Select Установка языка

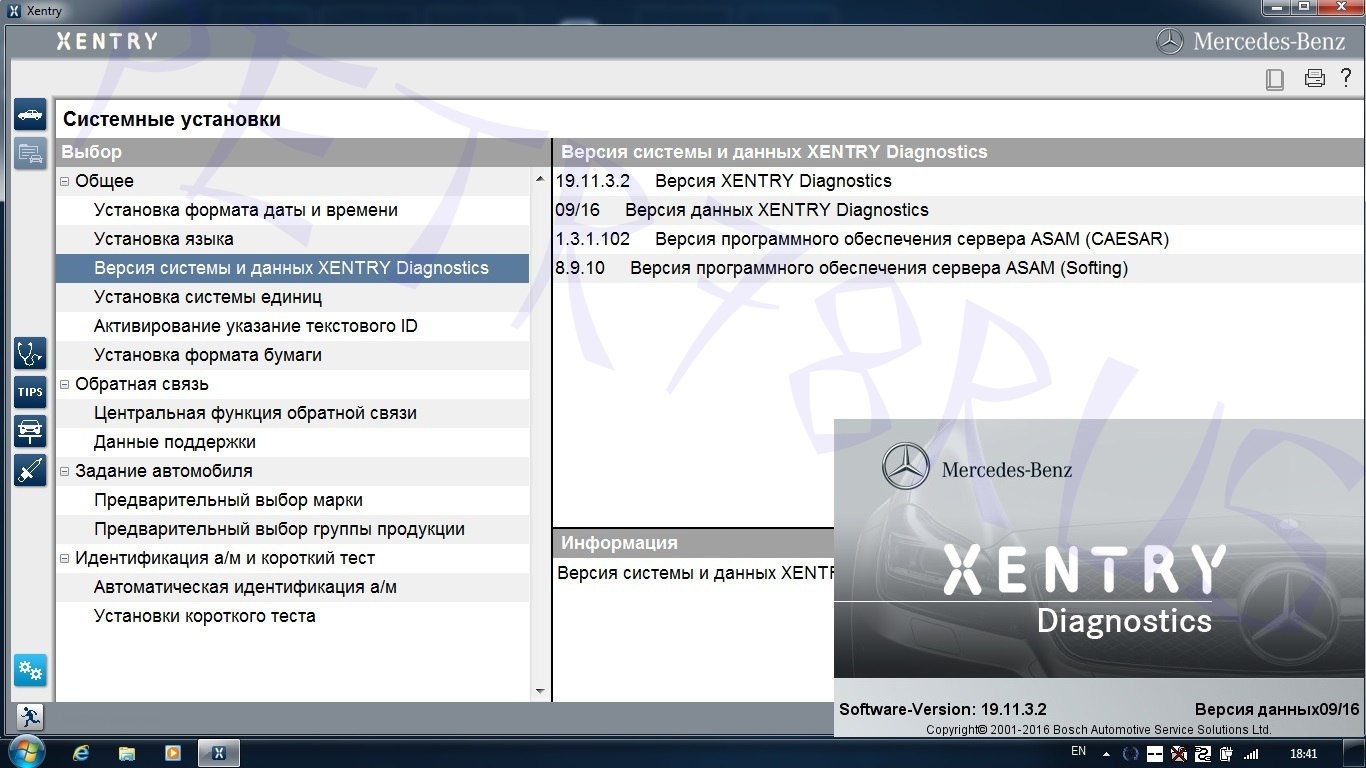point(292,239)
